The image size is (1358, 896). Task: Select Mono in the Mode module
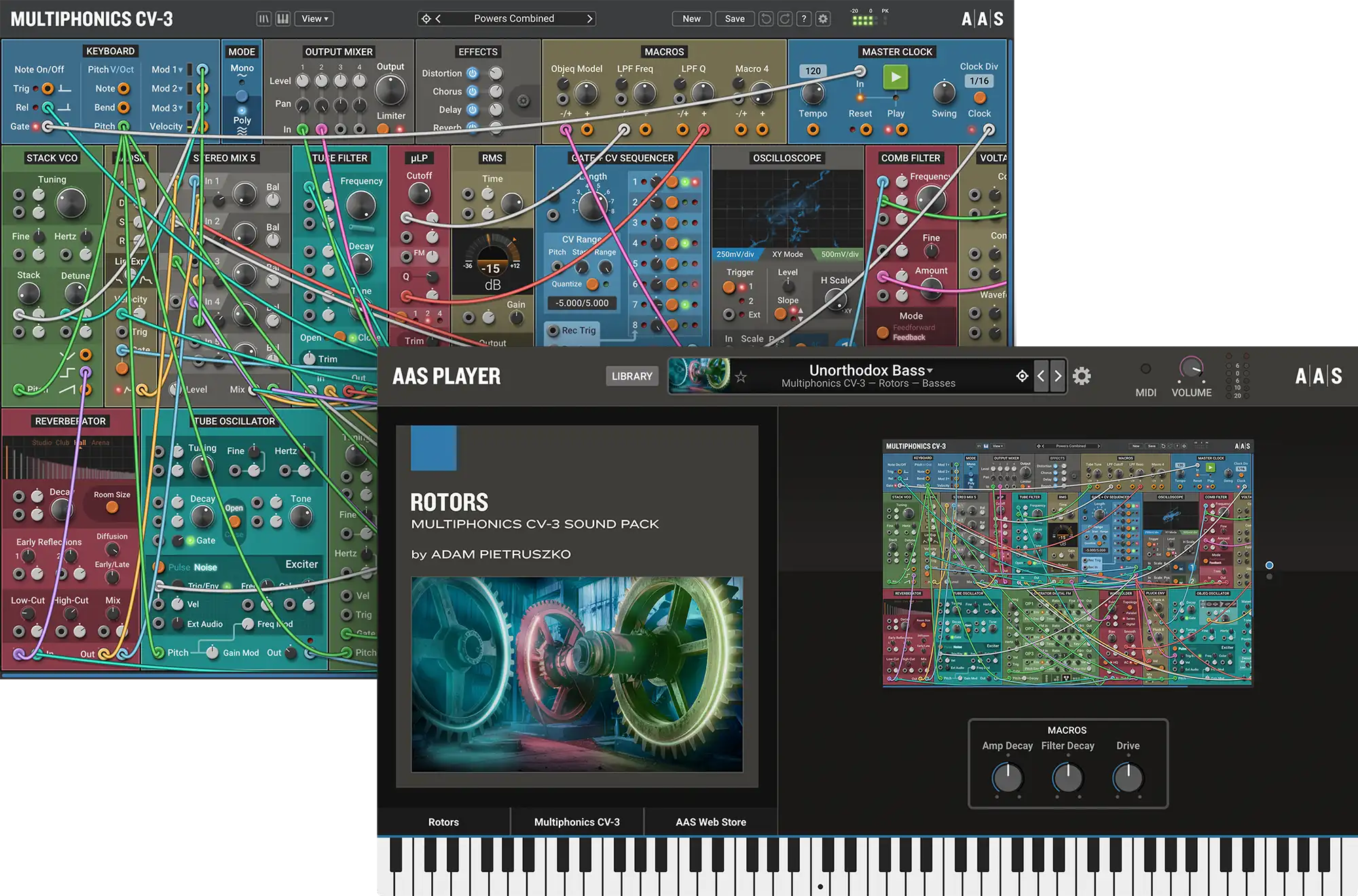242,68
